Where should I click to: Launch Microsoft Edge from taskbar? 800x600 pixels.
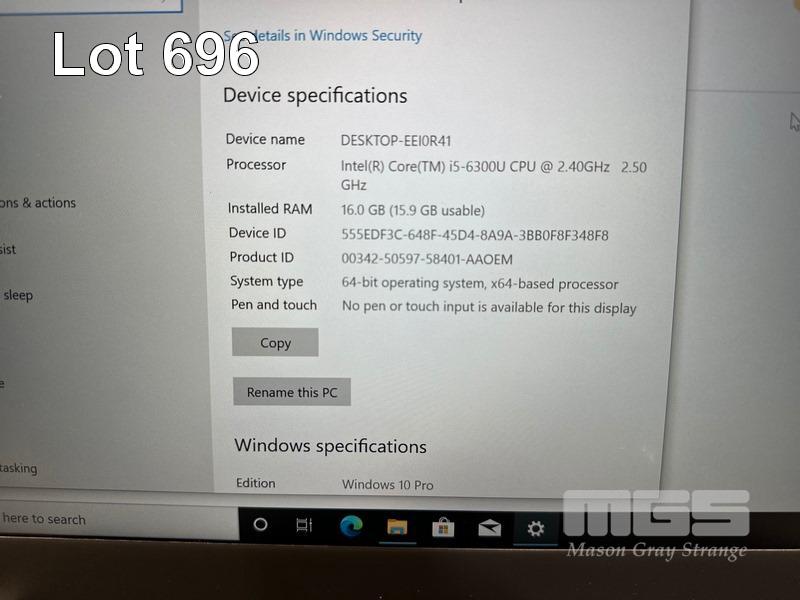[x=351, y=526]
